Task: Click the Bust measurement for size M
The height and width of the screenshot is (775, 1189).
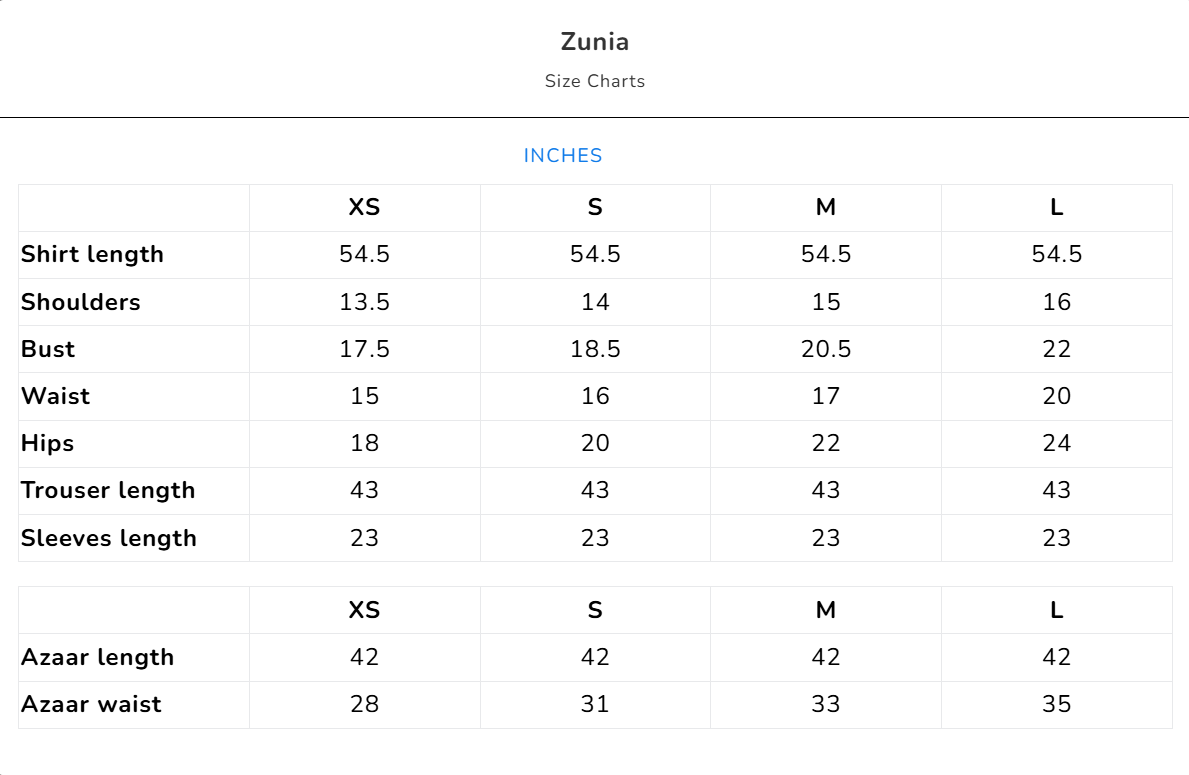Action: click(x=826, y=349)
